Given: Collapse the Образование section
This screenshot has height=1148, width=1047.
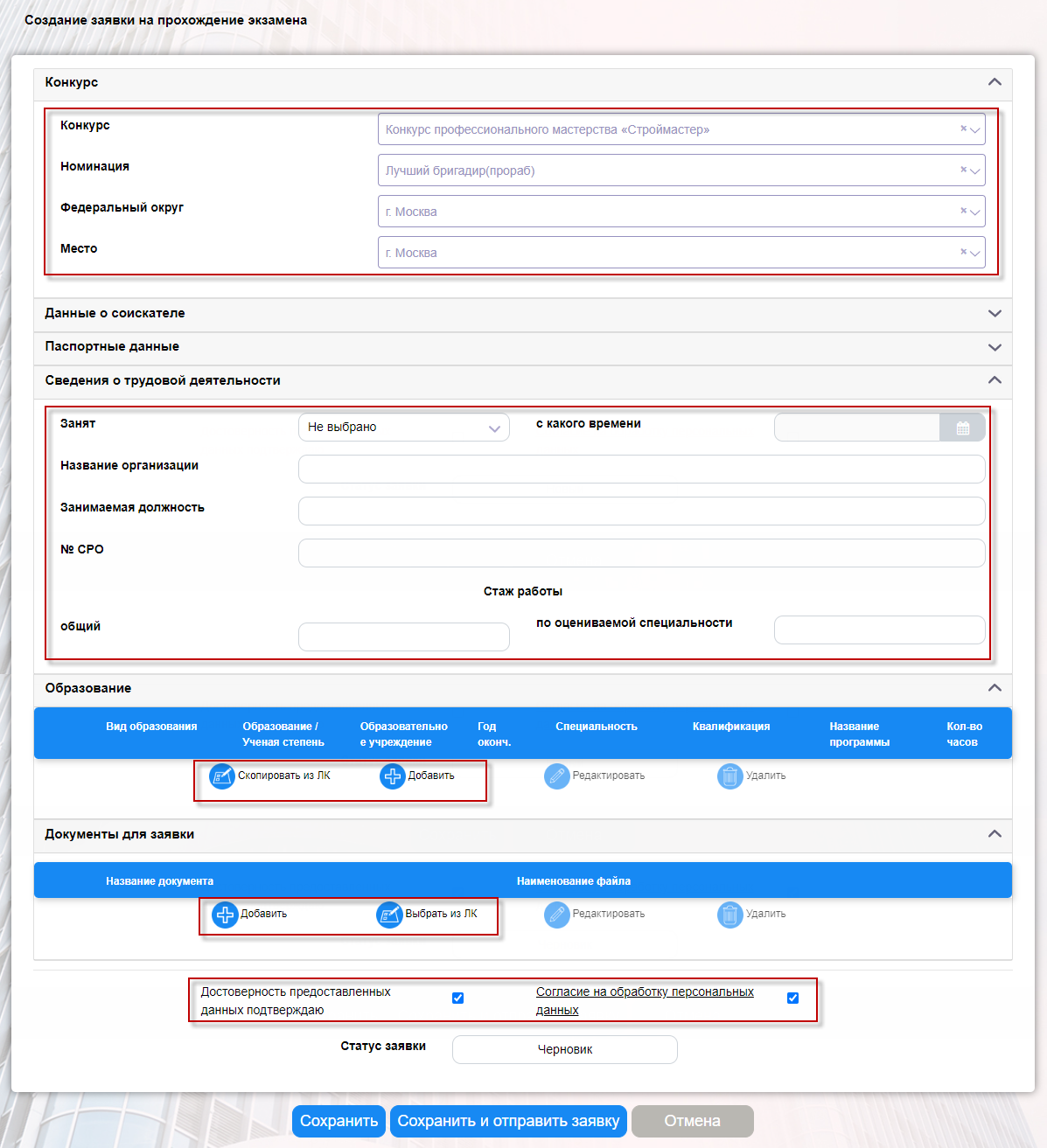Looking at the screenshot, I should point(995,688).
